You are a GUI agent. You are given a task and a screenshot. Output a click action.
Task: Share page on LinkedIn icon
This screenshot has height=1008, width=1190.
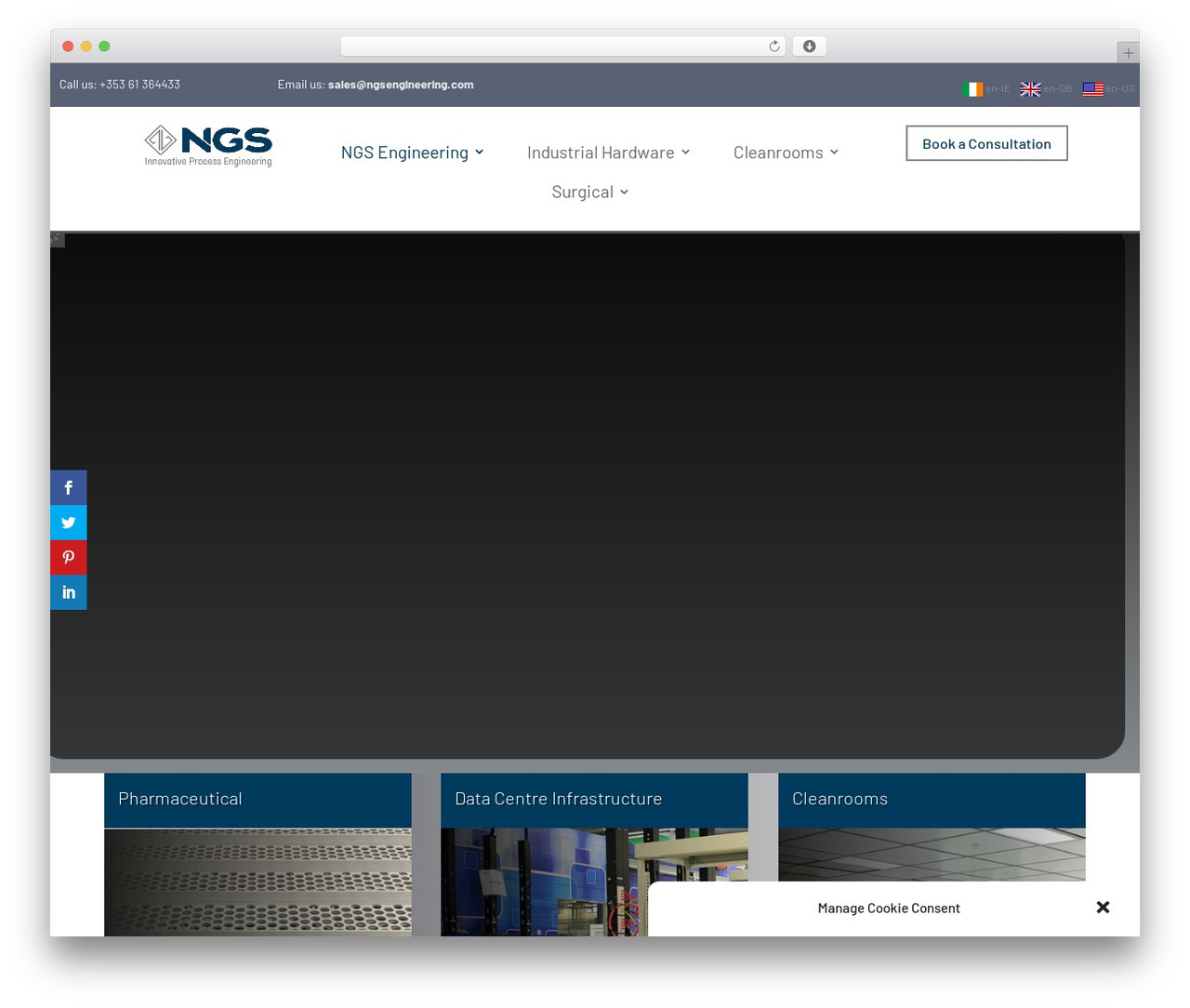(x=68, y=592)
